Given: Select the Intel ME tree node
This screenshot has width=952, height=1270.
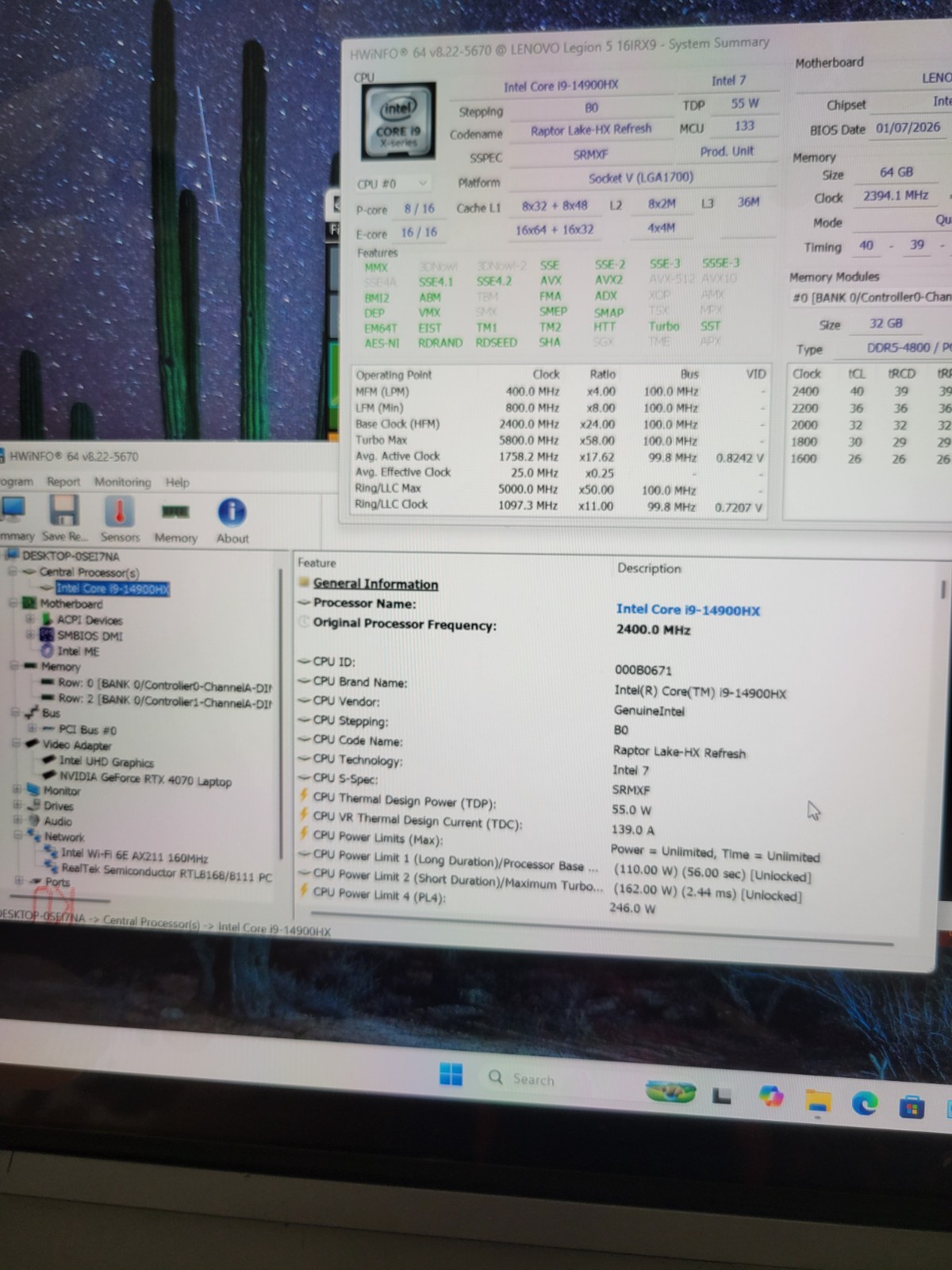Looking at the screenshot, I should point(78,651).
